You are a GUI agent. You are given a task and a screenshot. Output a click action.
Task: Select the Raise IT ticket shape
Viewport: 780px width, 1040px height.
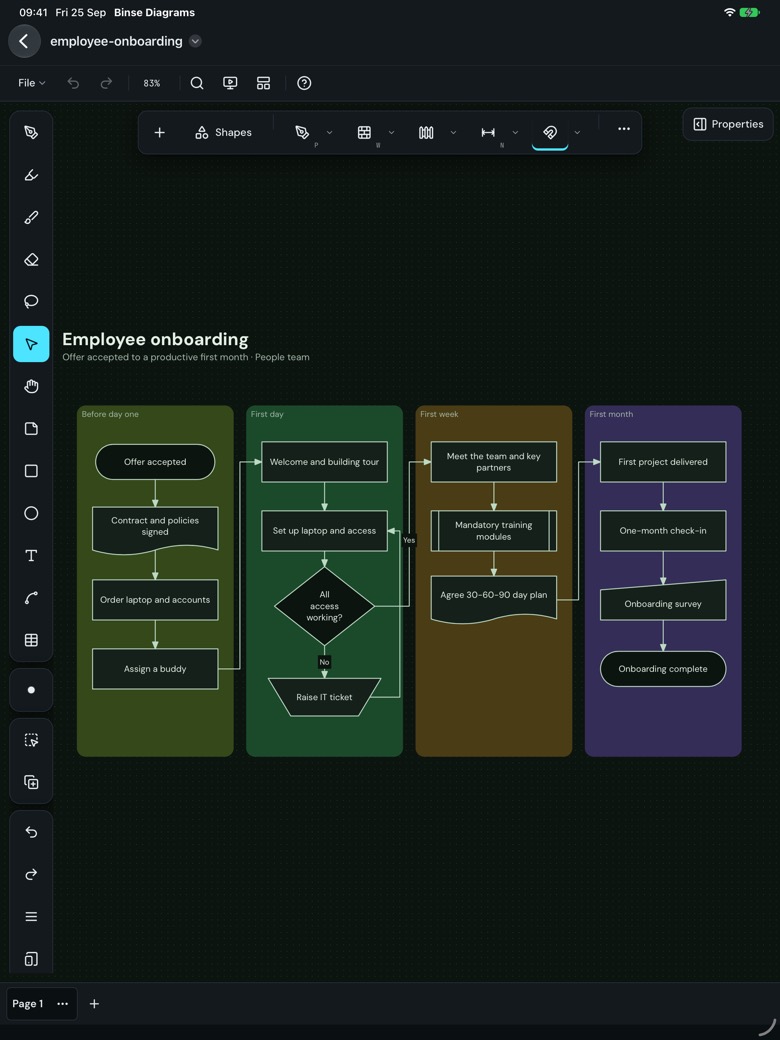[x=324, y=697]
